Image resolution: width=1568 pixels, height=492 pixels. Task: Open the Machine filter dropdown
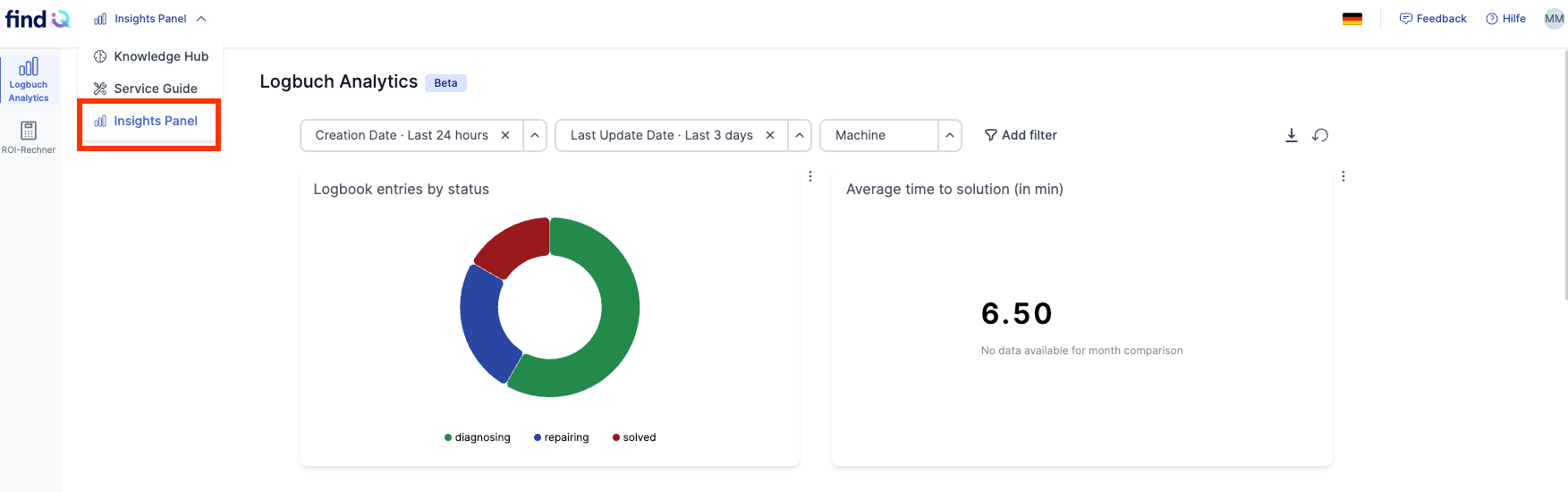(x=891, y=135)
